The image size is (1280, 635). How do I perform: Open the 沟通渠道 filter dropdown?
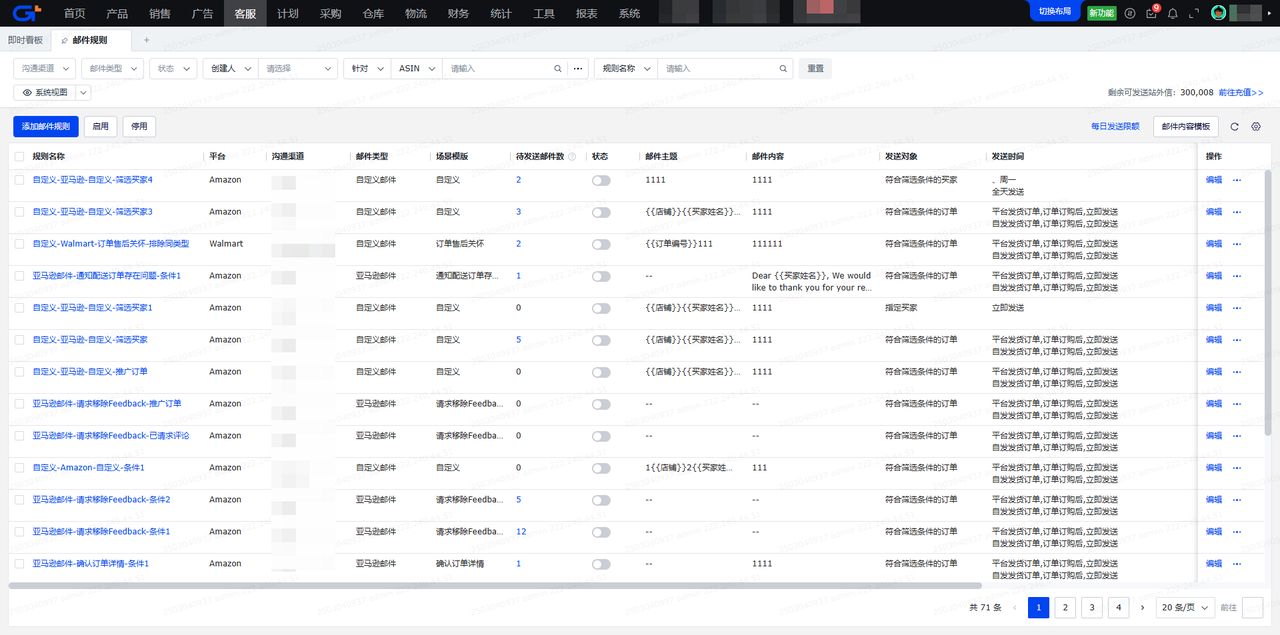pyautogui.click(x=45, y=69)
